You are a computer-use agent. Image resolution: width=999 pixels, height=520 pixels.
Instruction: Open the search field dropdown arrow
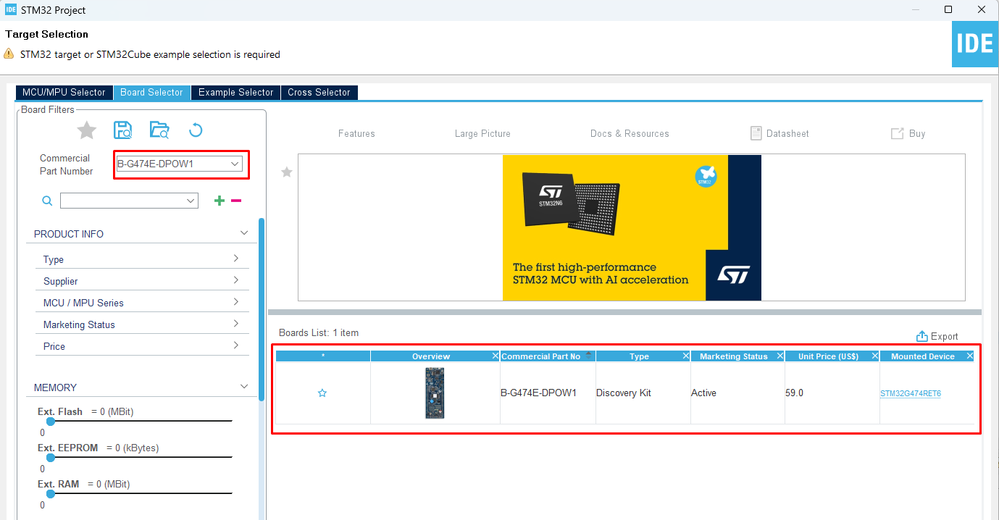(190, 201)
